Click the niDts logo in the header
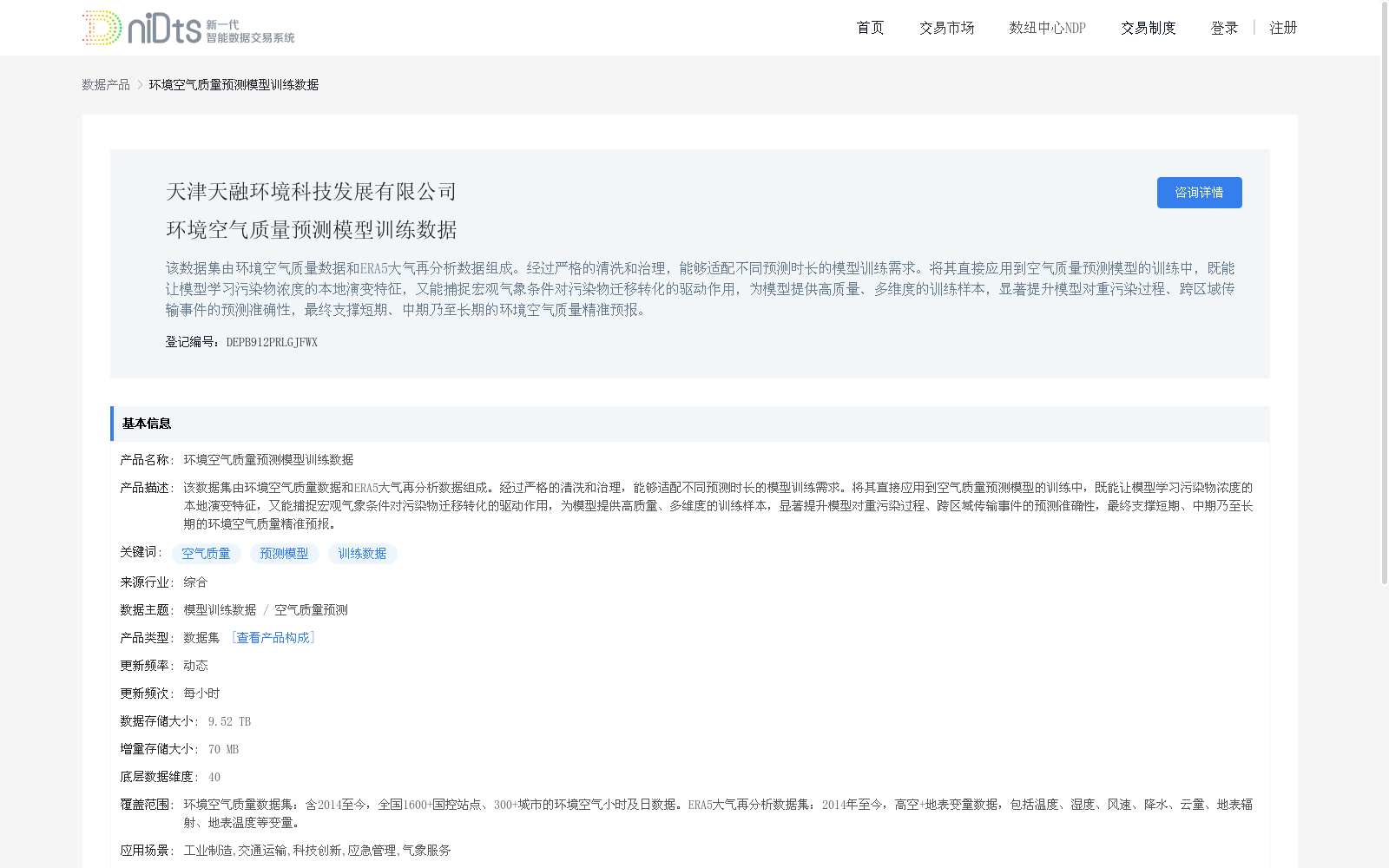This screenshot has height=868, width=1389. coord(188,28)
